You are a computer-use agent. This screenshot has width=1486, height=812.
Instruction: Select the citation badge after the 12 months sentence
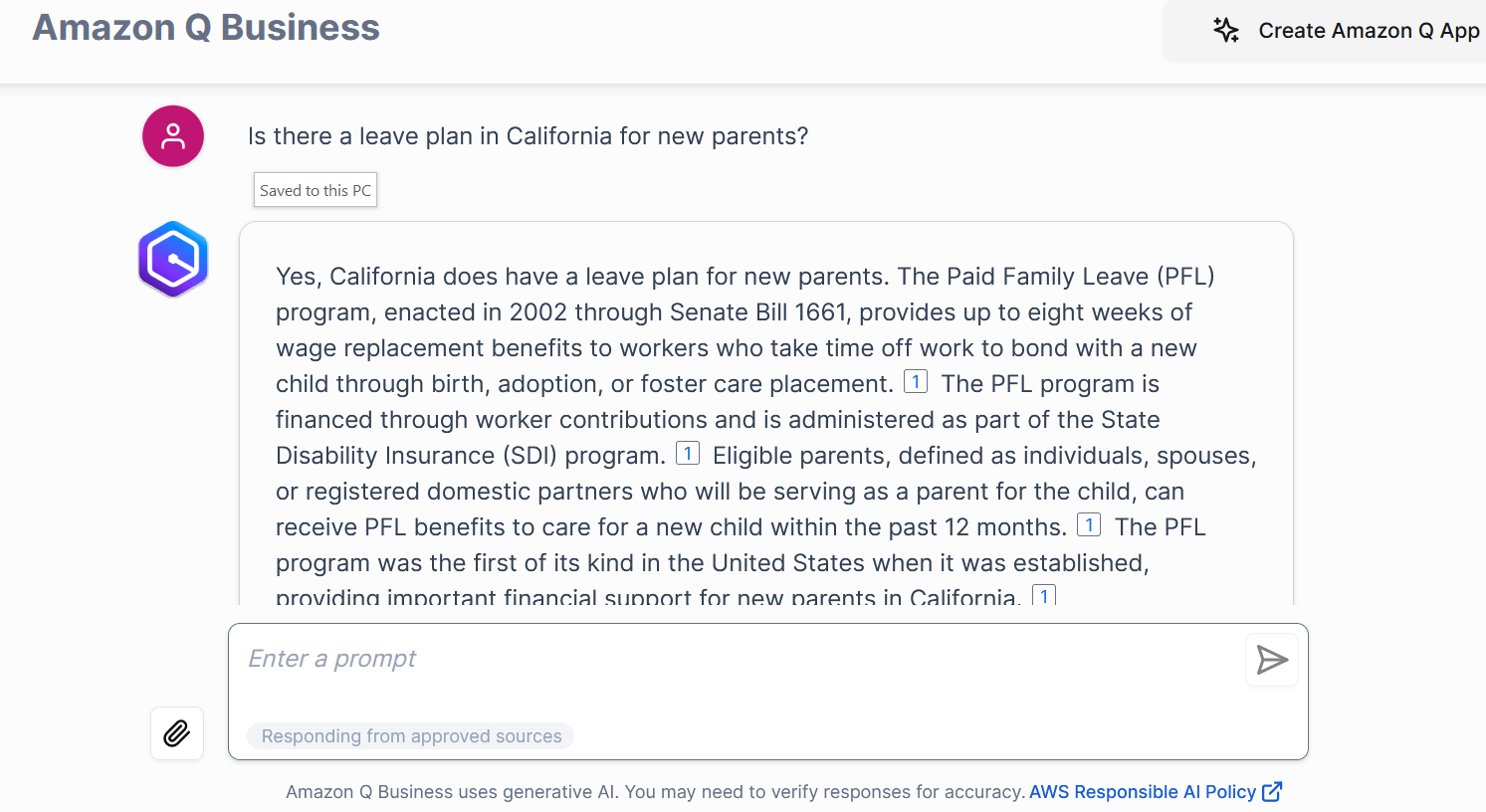click(x=1088, y=524)
